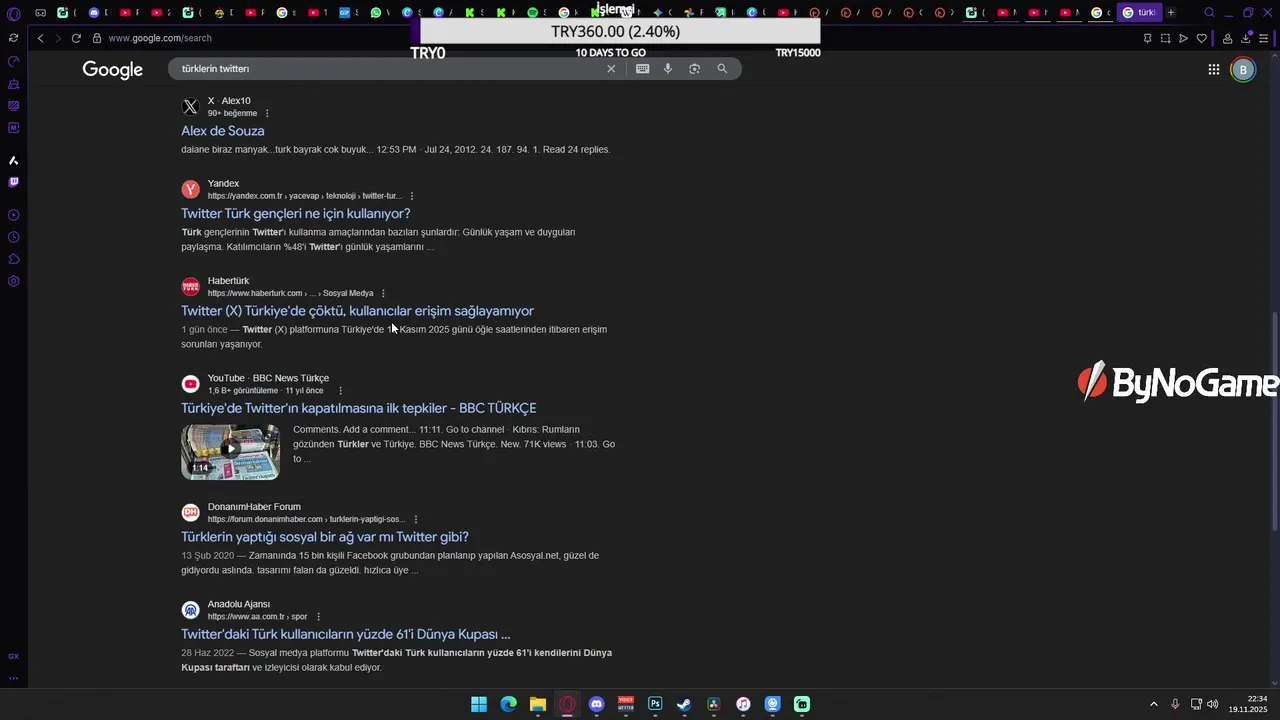Search tabs with top-right magnifier
Image resolution: width=1280 pixels, height=720 pixels.
(1209, 13)
